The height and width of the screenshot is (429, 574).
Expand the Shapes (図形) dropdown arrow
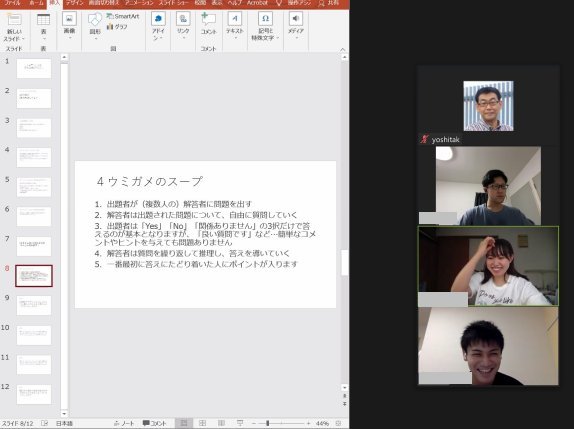click(x=95, y=39)
